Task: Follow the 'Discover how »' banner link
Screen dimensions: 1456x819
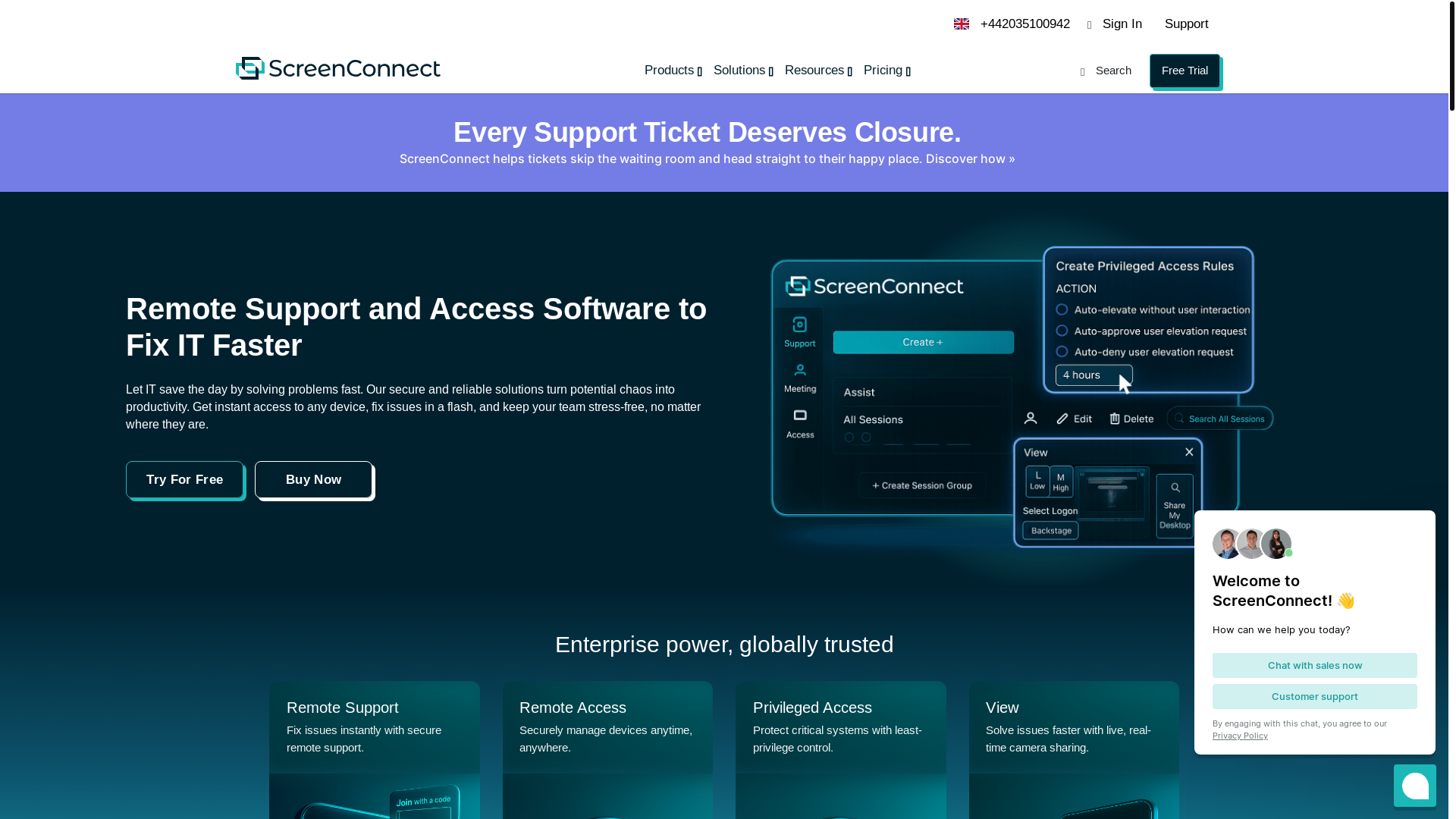Action: pyautogui.click(x=970, y=158)
